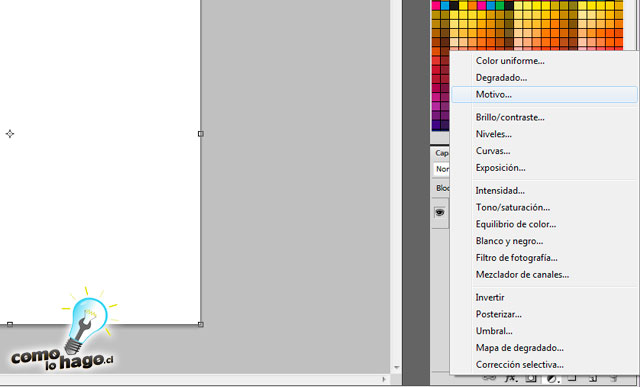The image size is (640, 387).
Task: Click the link layers chain icon
Action: pyautogui.click(x=489, y=378)
